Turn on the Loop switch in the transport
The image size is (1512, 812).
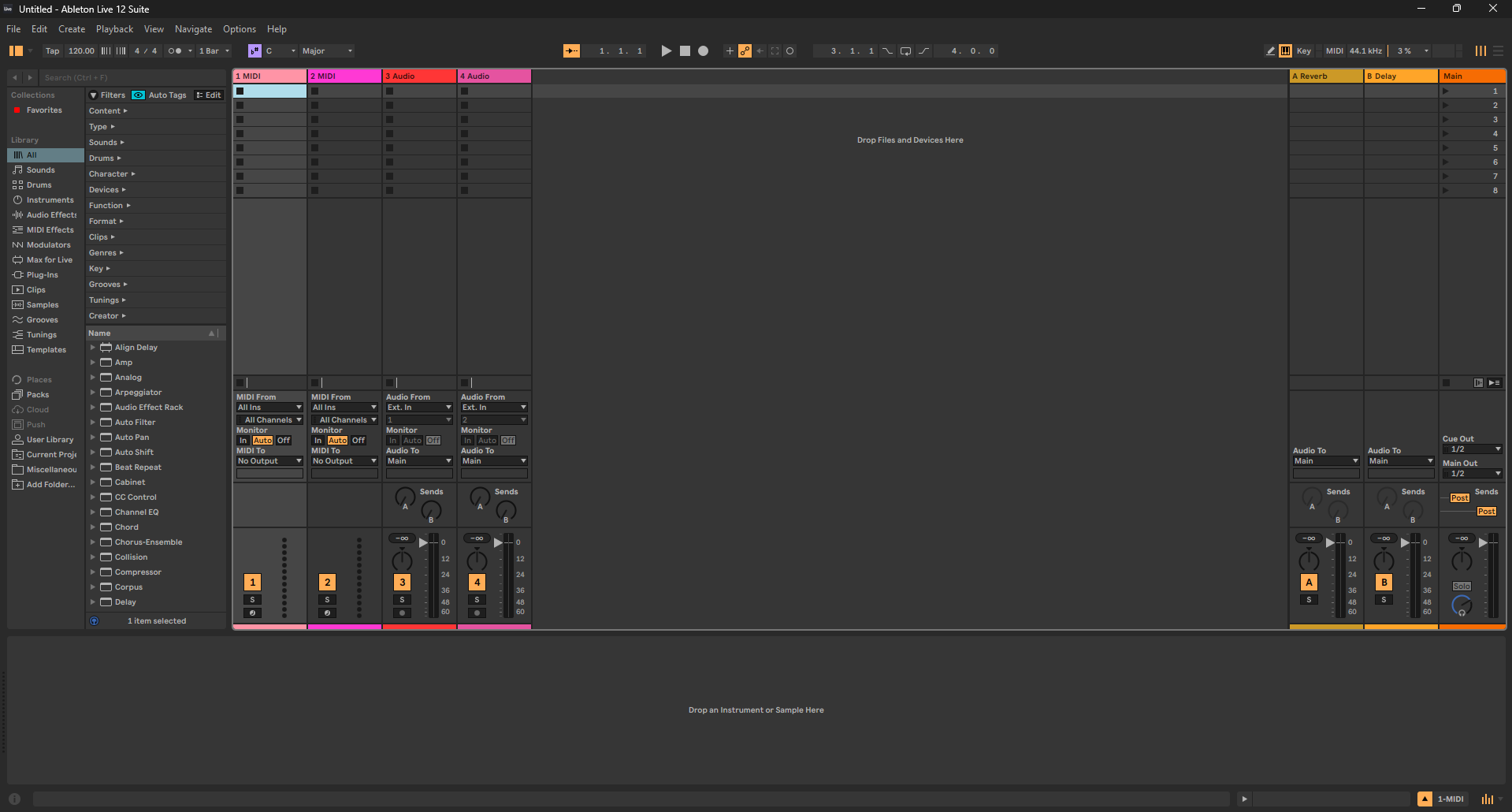click(906, 50)
